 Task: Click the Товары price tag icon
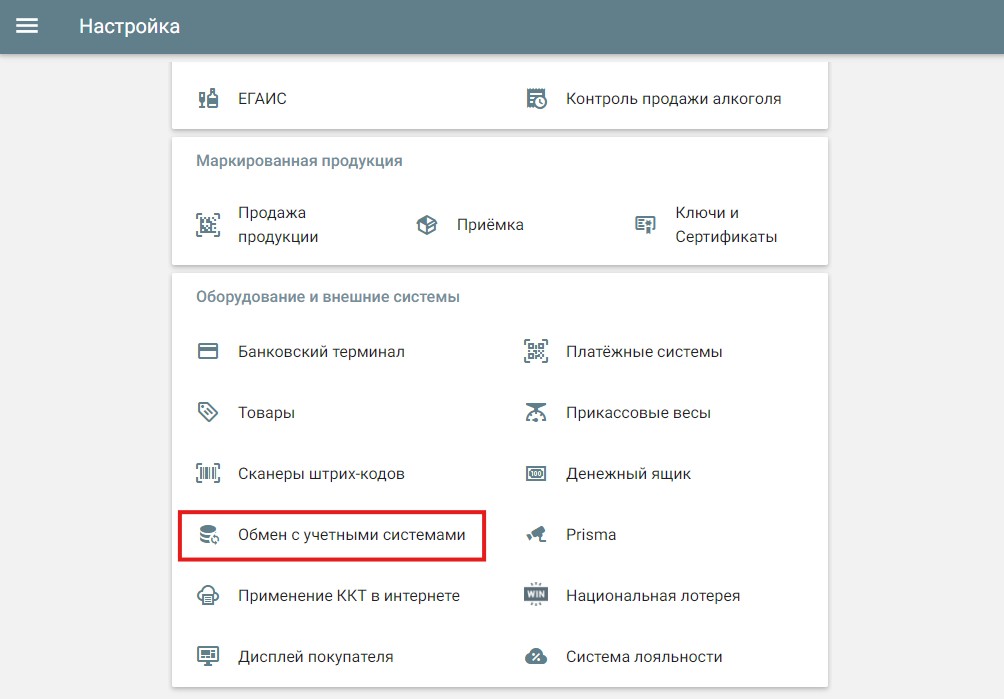pyautogui.click(x=208, y=412)
